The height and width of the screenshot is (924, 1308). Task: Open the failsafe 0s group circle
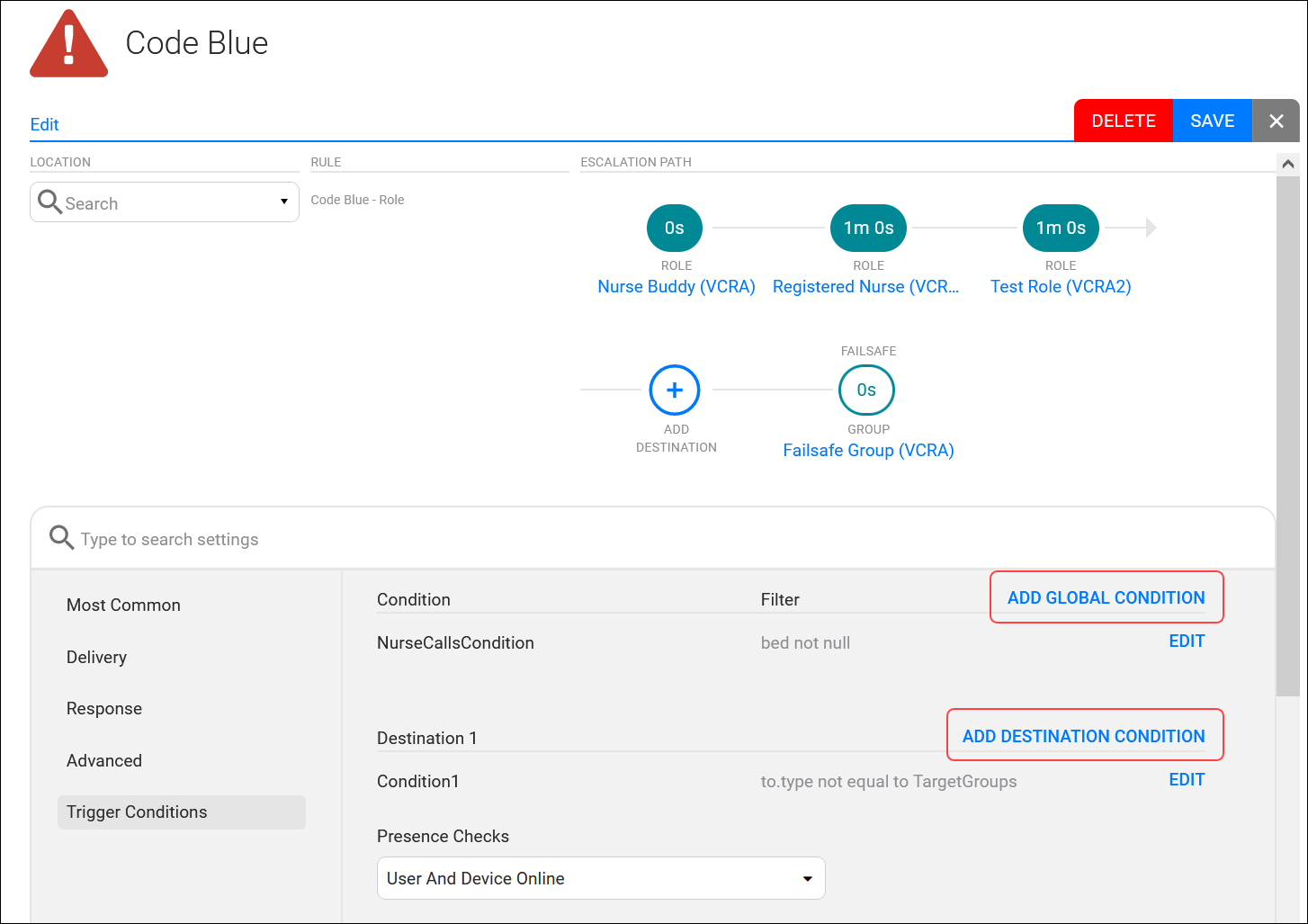click(x=866, y=390)
